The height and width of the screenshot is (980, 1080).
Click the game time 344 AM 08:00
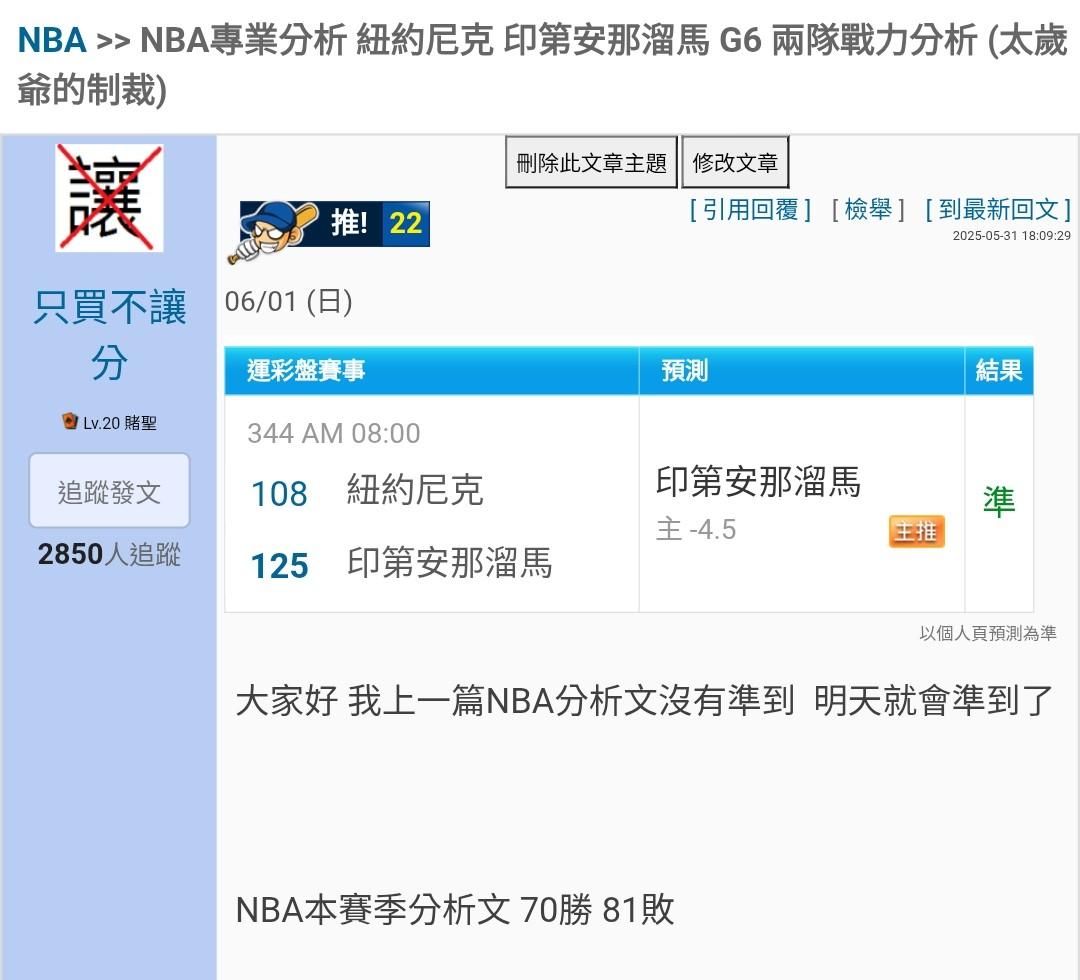click(x=334, y=433)
